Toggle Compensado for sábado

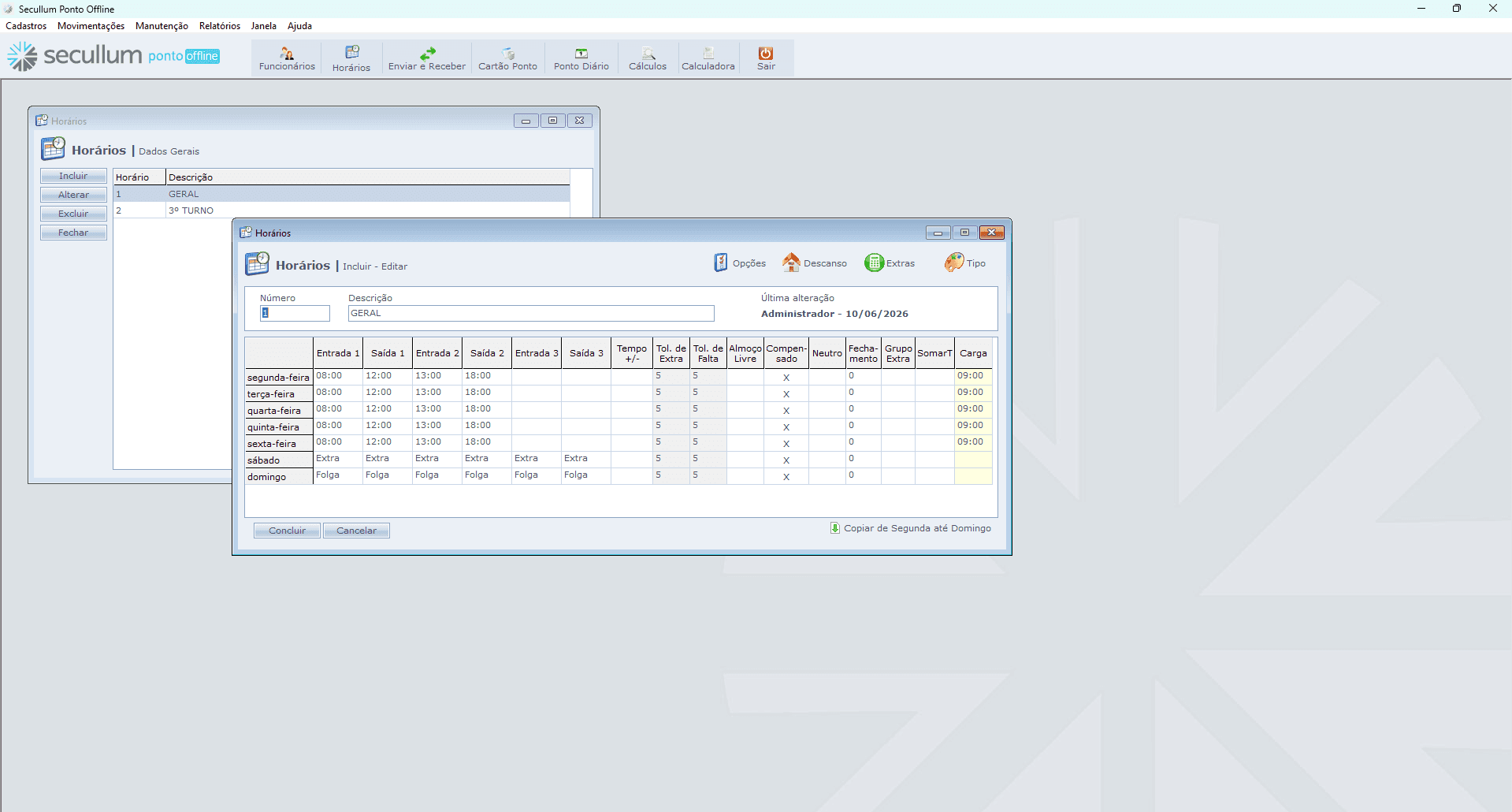(786, 460)
